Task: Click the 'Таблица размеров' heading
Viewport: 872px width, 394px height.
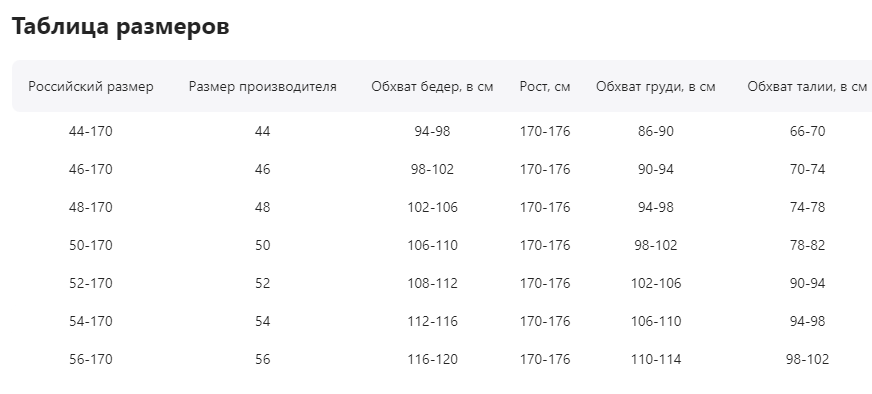Action: 121,27
